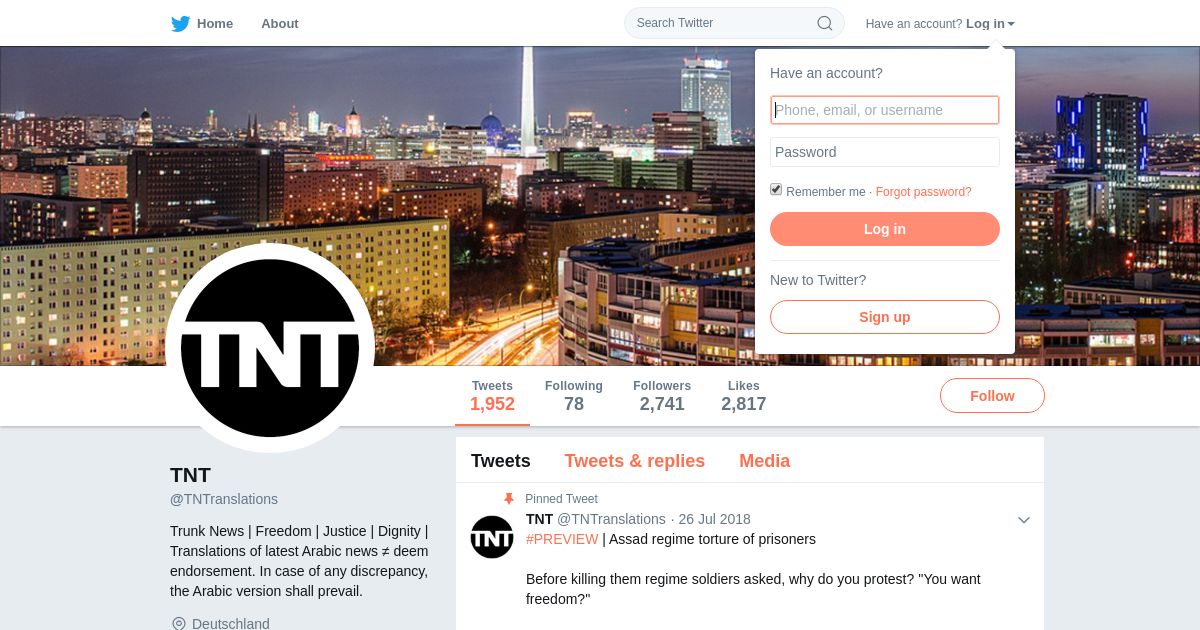The width and height of the screenshot is (1200, 630).
Task: Click the Follow button
Action: coord(992,396)
